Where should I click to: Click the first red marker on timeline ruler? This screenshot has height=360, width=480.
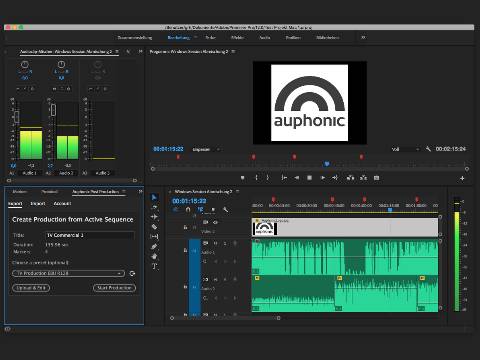tap(273, 199)
